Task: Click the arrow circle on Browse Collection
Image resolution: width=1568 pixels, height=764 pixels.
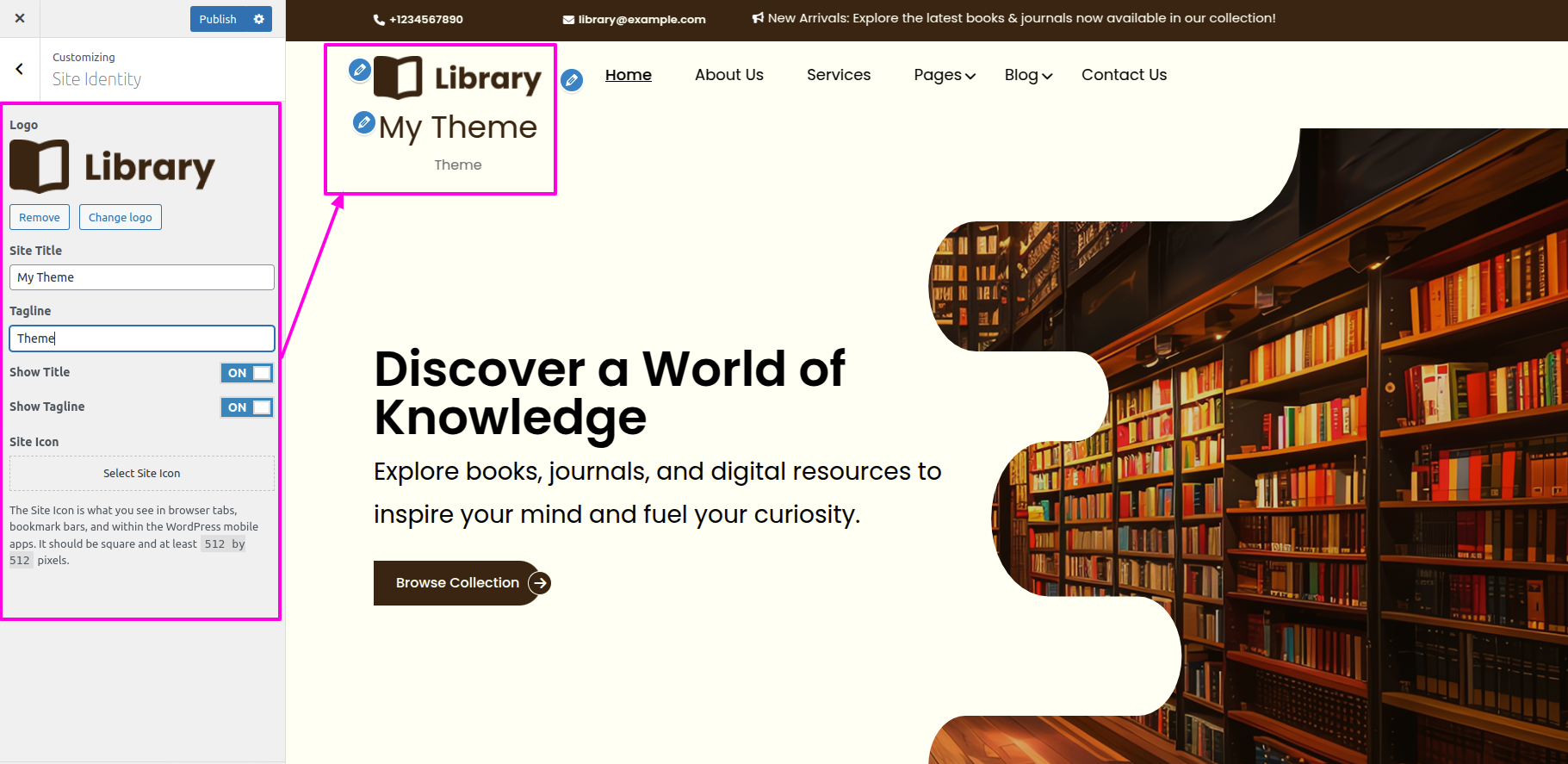Action: click(540, 583)
